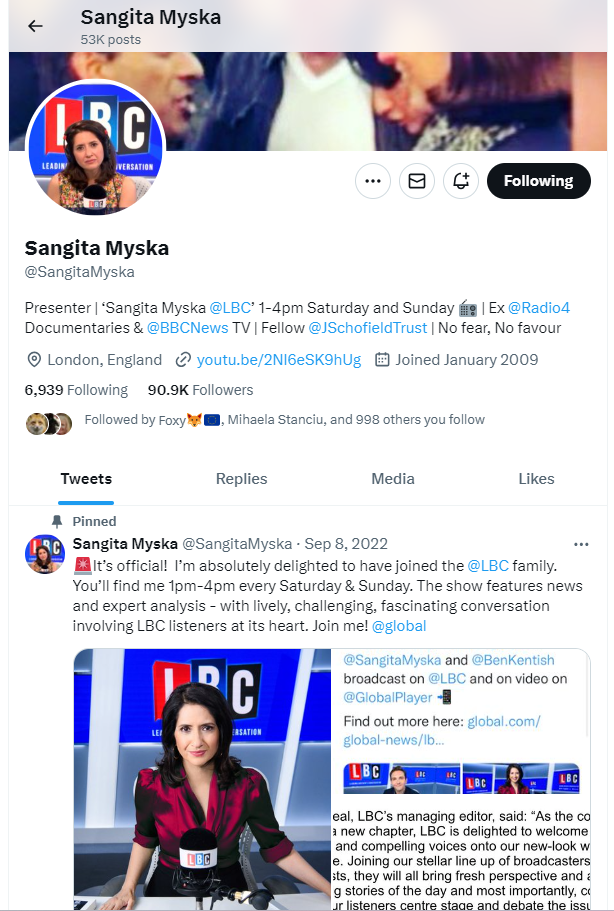Open the @BBCNews mention in bio
The width and height of the screenshot is (614, 911).
188,328
